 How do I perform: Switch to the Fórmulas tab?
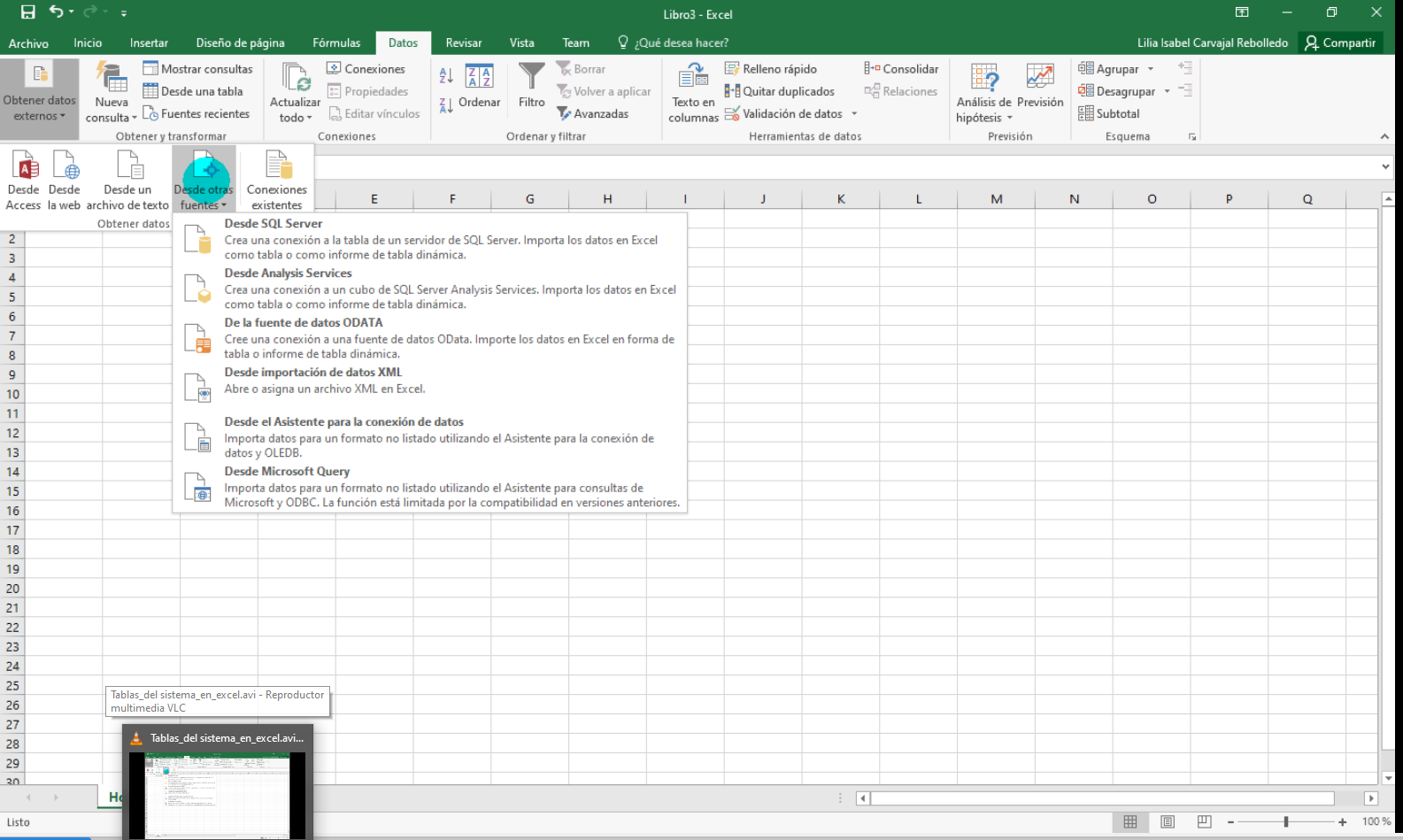point(336,42)
